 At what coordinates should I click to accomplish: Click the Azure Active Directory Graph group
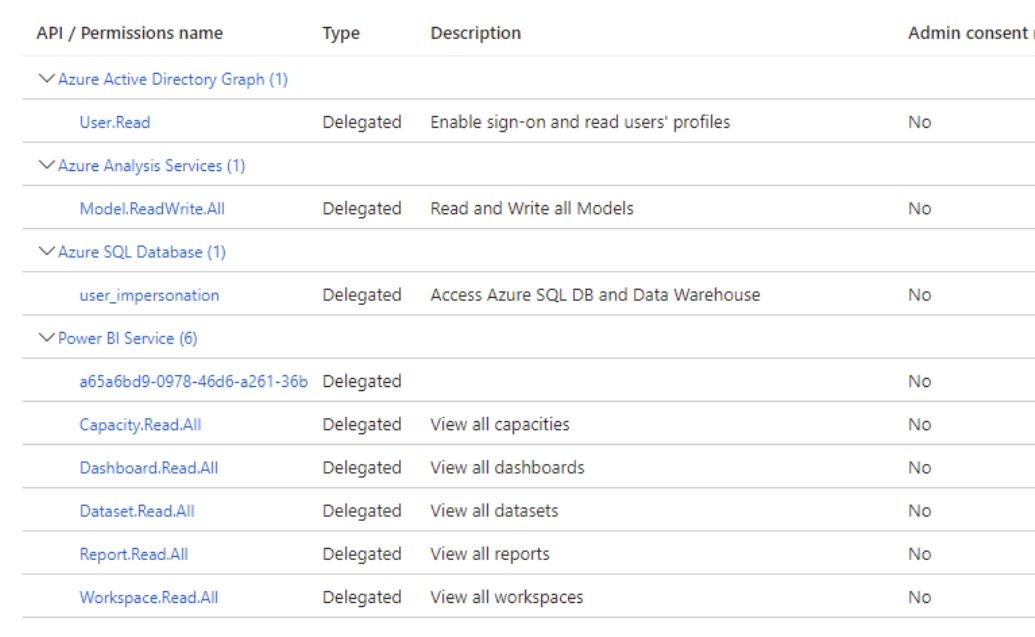point(173,80)
